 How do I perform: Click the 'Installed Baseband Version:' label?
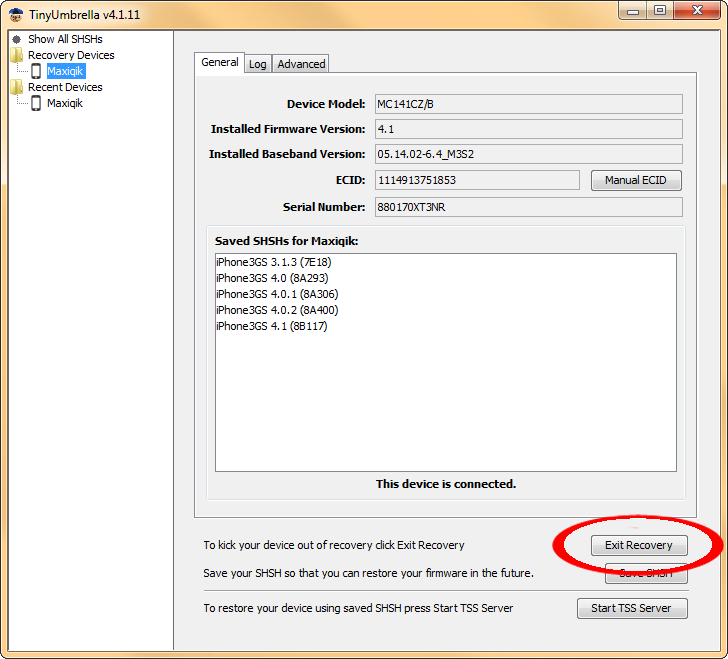[287, 154]
